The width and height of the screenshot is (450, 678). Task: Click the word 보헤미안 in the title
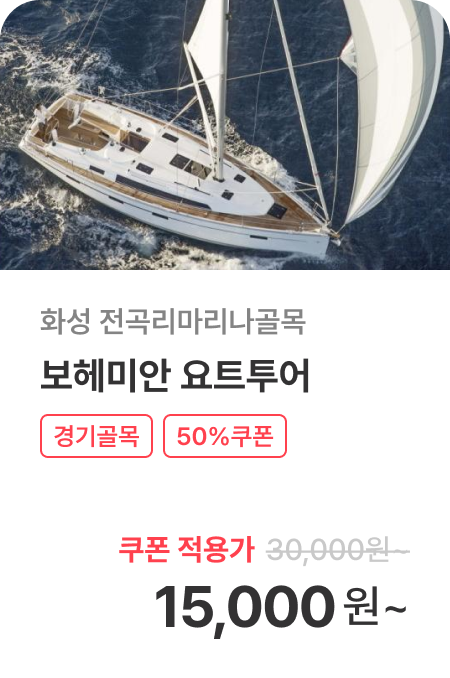104,375
